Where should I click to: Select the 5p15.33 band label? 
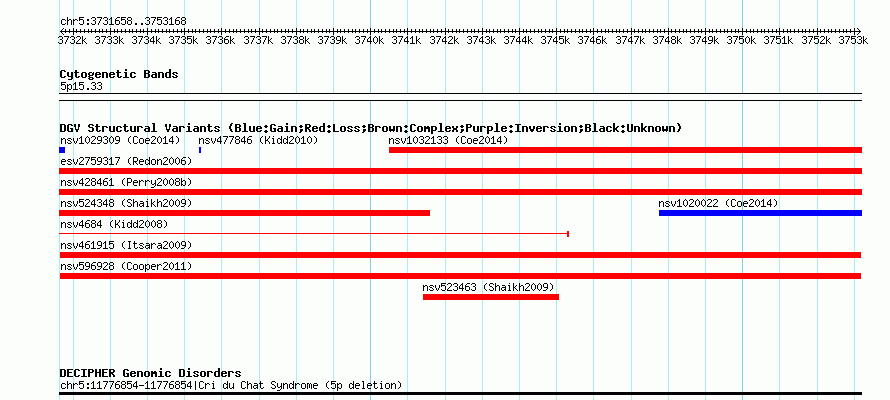click(x=81, y=87)
